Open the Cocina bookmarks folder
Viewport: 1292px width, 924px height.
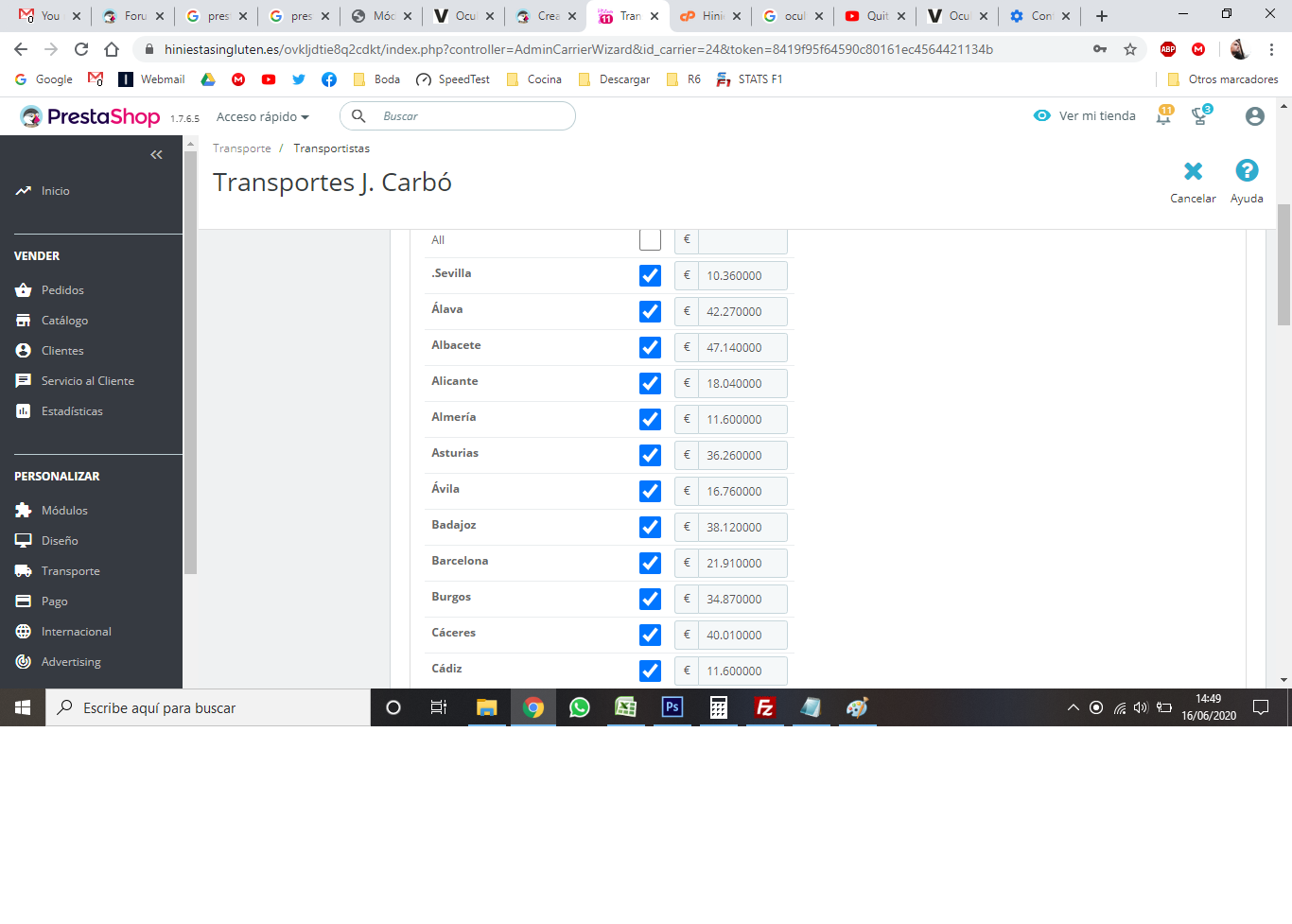534,79
